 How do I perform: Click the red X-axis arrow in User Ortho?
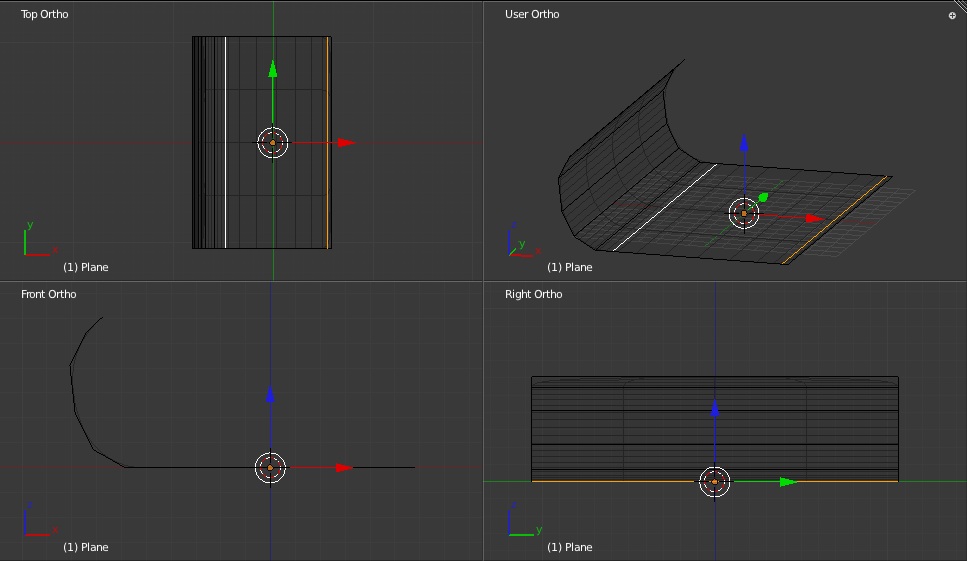coord(815,218)
